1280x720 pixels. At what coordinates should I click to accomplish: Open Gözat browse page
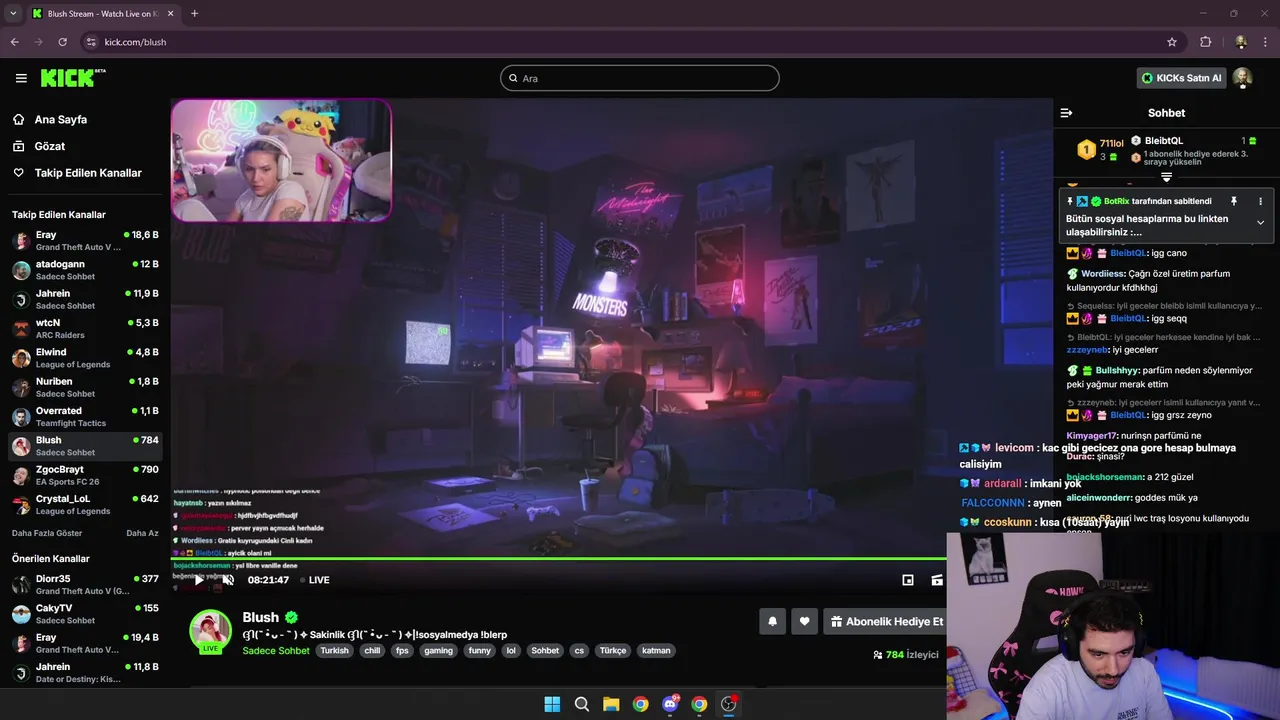point(50,146)
